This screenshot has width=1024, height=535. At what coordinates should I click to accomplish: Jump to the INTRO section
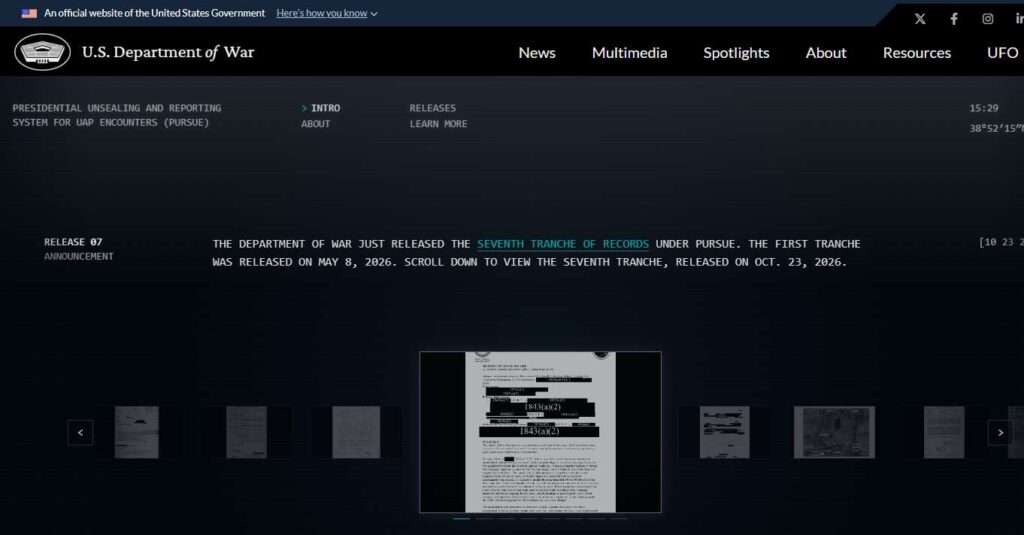tap(325, 108)
